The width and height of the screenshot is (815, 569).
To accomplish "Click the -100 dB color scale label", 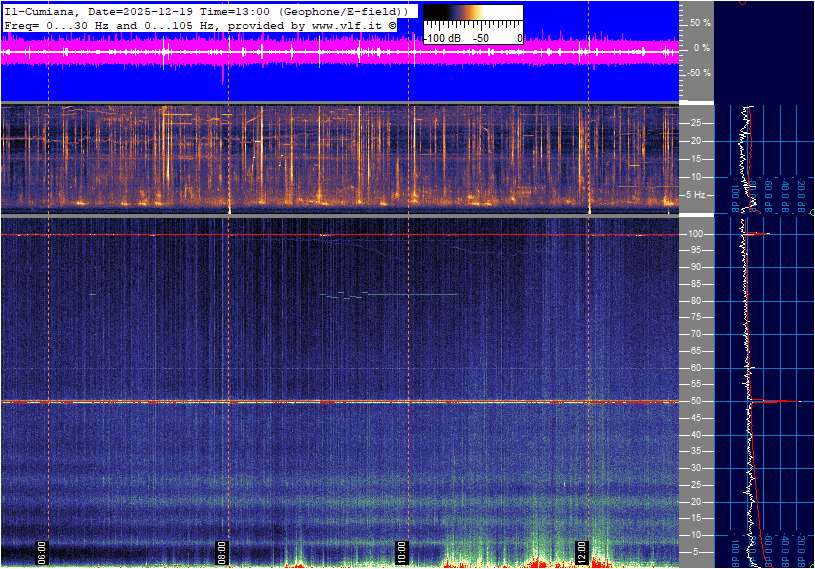I will [441, 38].
